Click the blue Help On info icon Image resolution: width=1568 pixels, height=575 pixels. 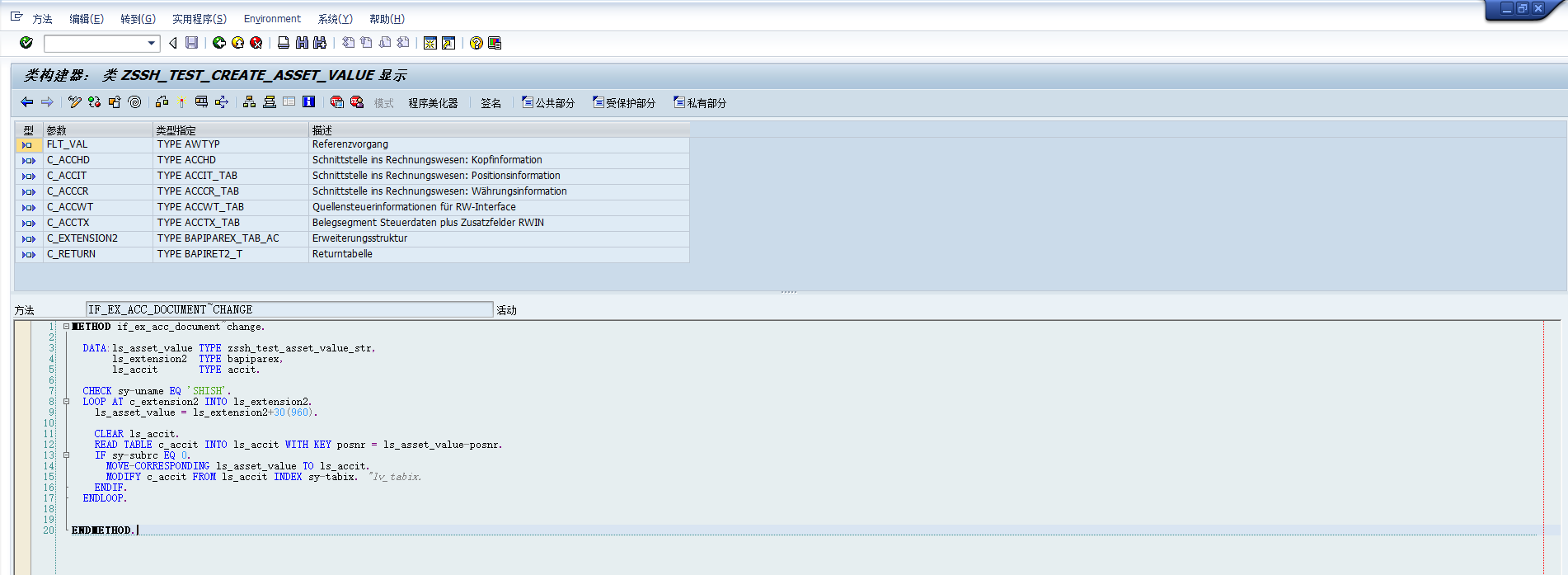[x=308, y=102]
